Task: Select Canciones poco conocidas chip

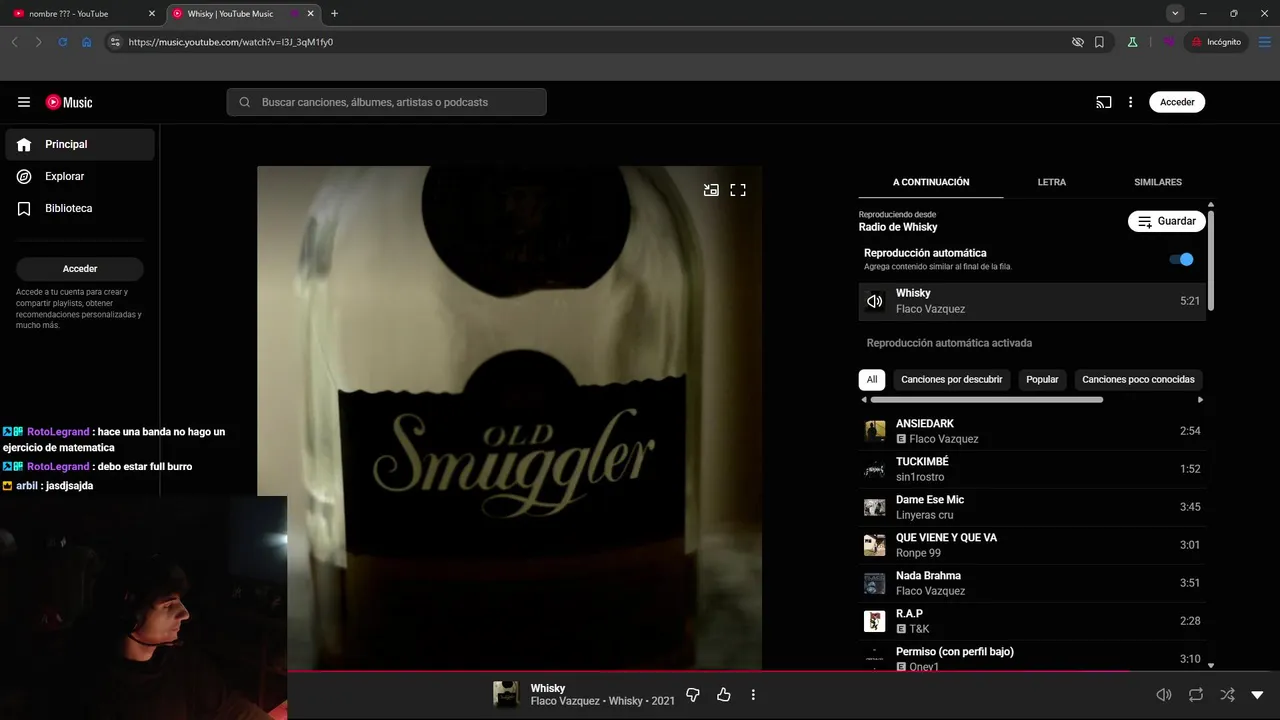Action: pyautogui.click(x=1138, y=380)
